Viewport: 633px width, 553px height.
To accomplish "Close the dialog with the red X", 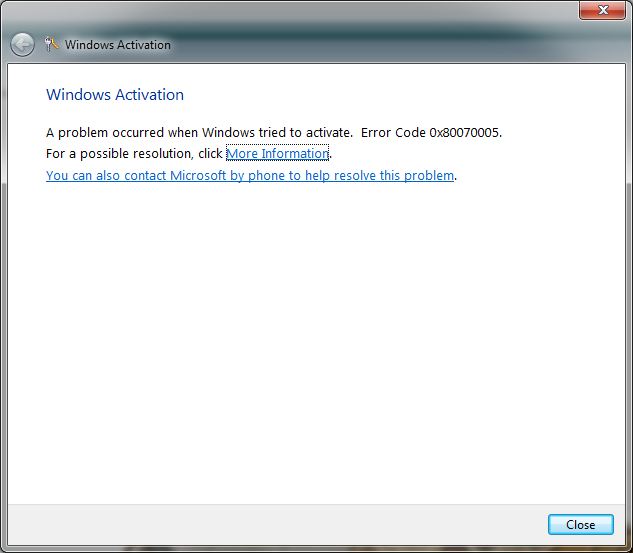I will coord(602,10).
